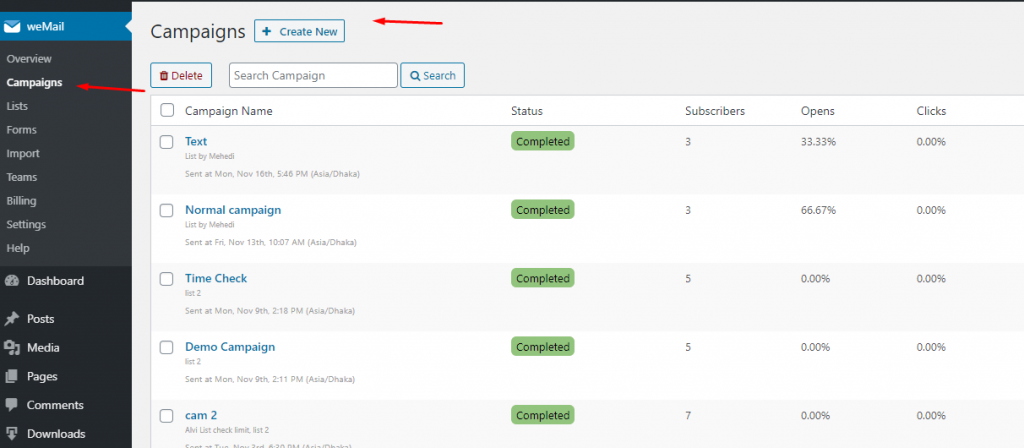Image resolution: width=1024 pixels, height=448 pixels.
Task: Open the Text campaign link
Action: click(196, 141)
